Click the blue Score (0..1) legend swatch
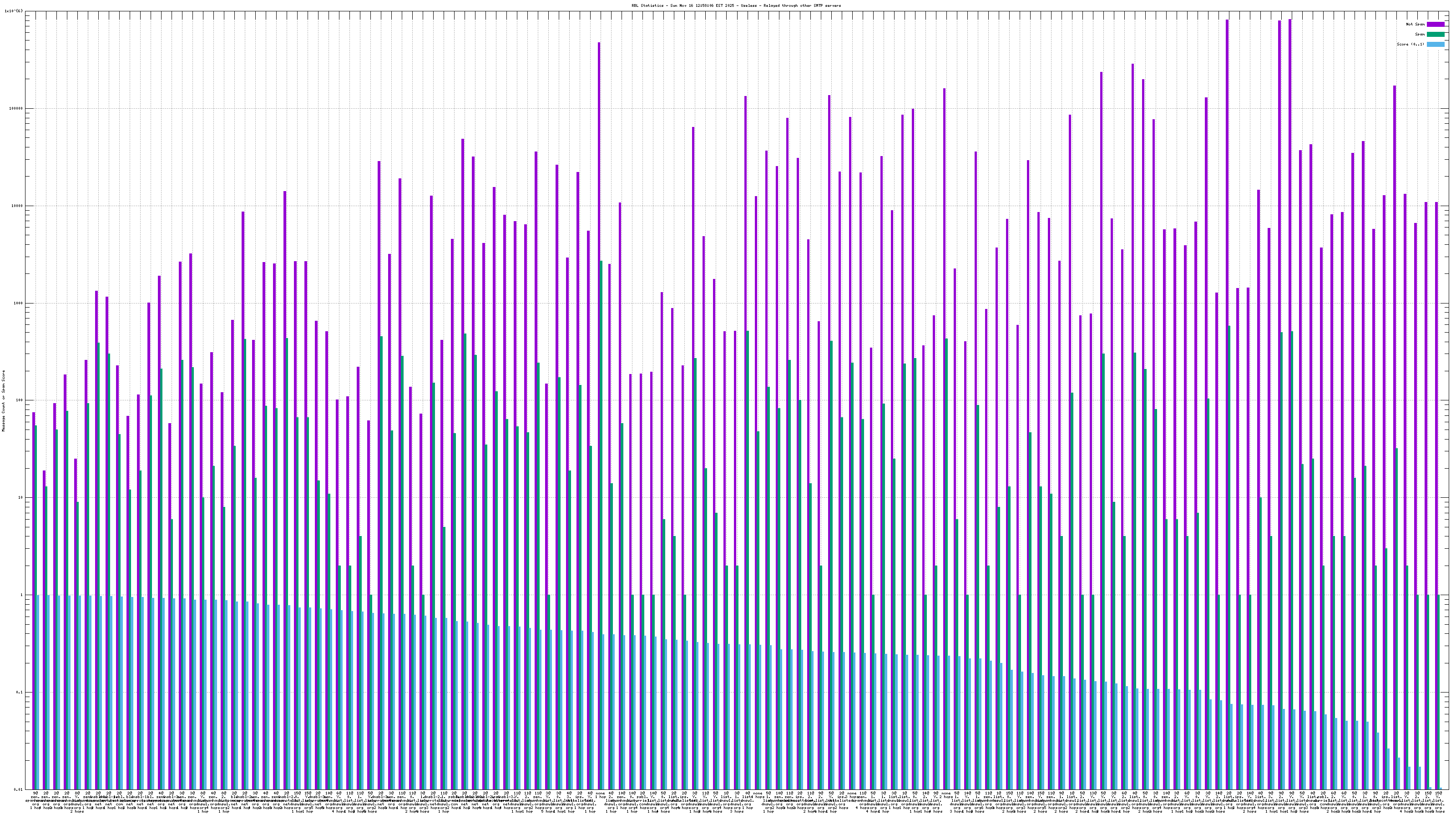The height and width of the screenshot is (819, 1456). click(1435, 44)
